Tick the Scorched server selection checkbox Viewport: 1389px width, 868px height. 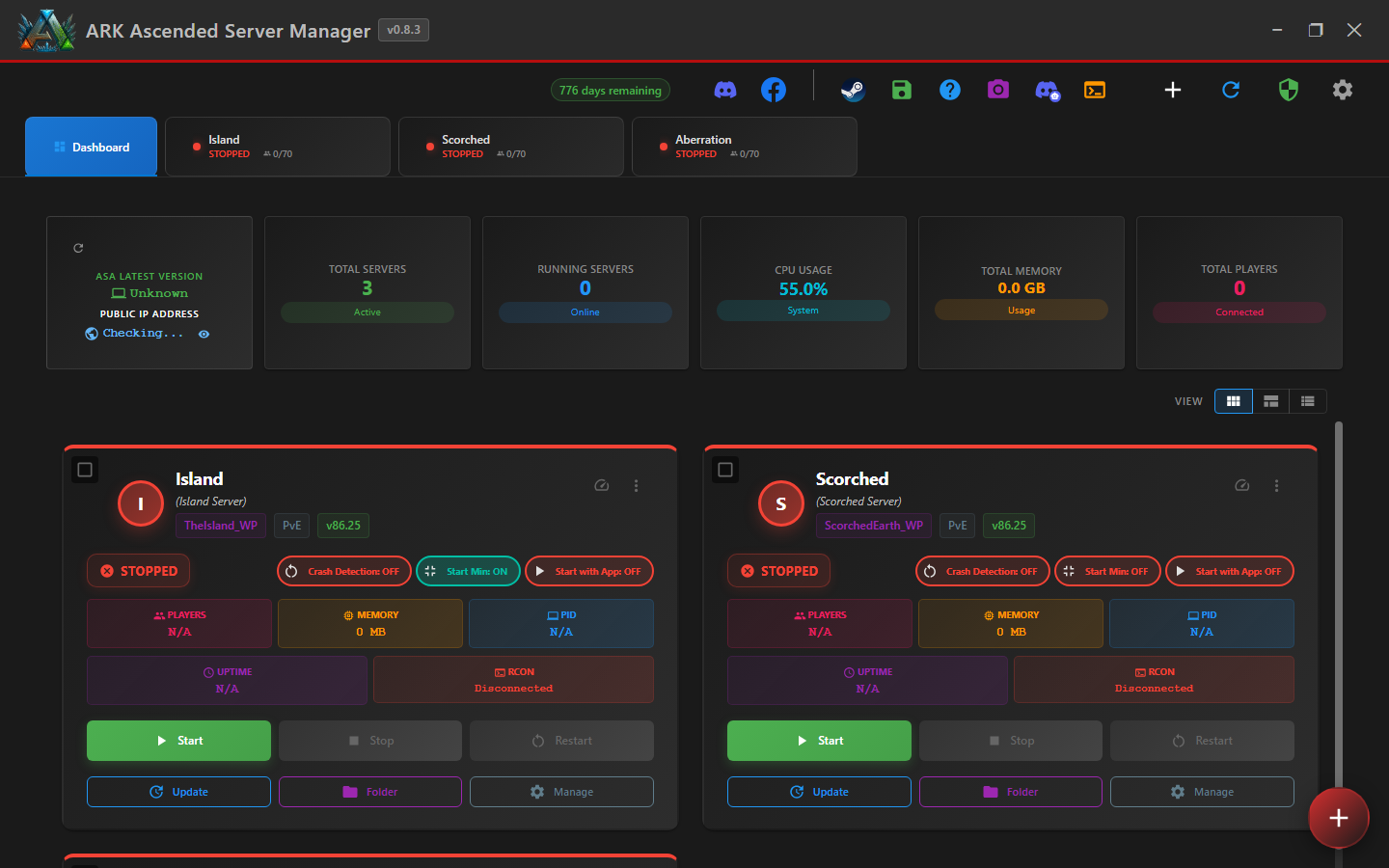725,470
